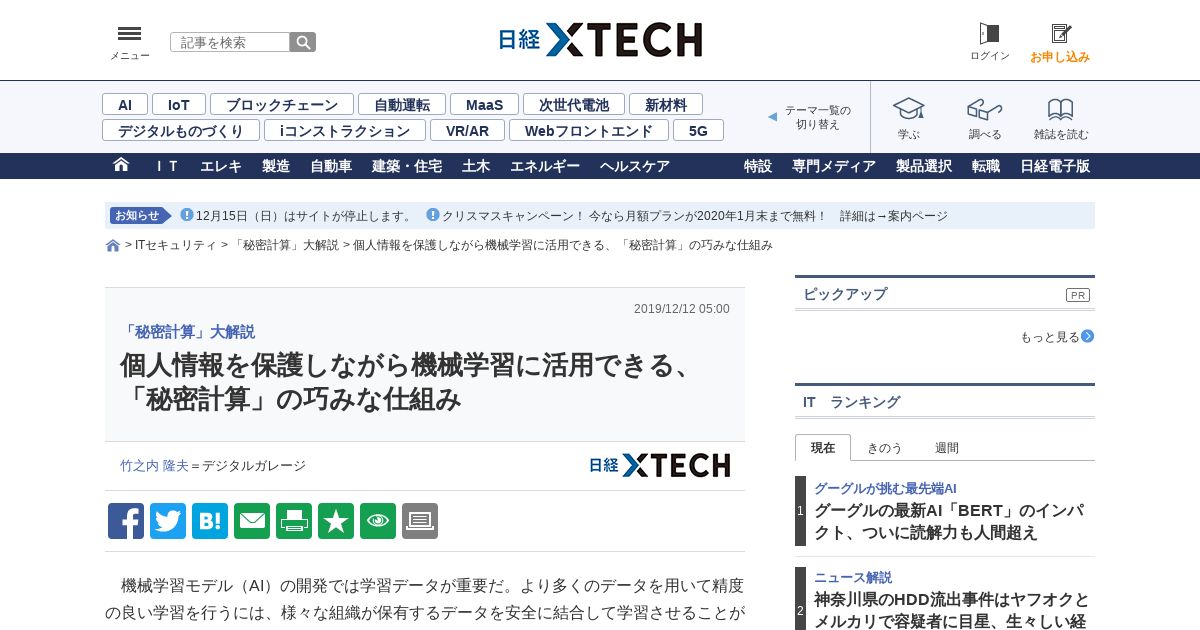Click the search magnifier button

click(x=303, y=42)
